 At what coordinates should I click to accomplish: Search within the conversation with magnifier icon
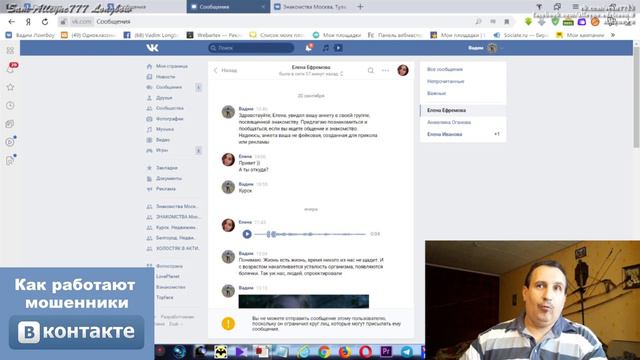(x=371, y=70)
